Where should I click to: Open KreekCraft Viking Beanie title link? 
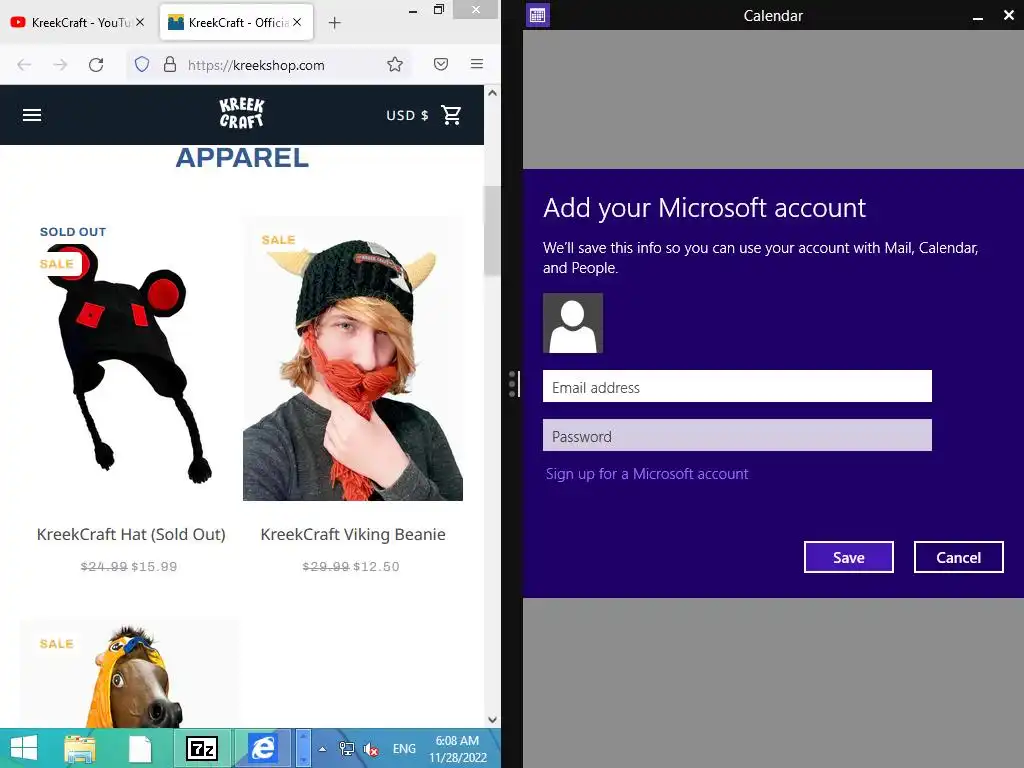click(353, 534)
